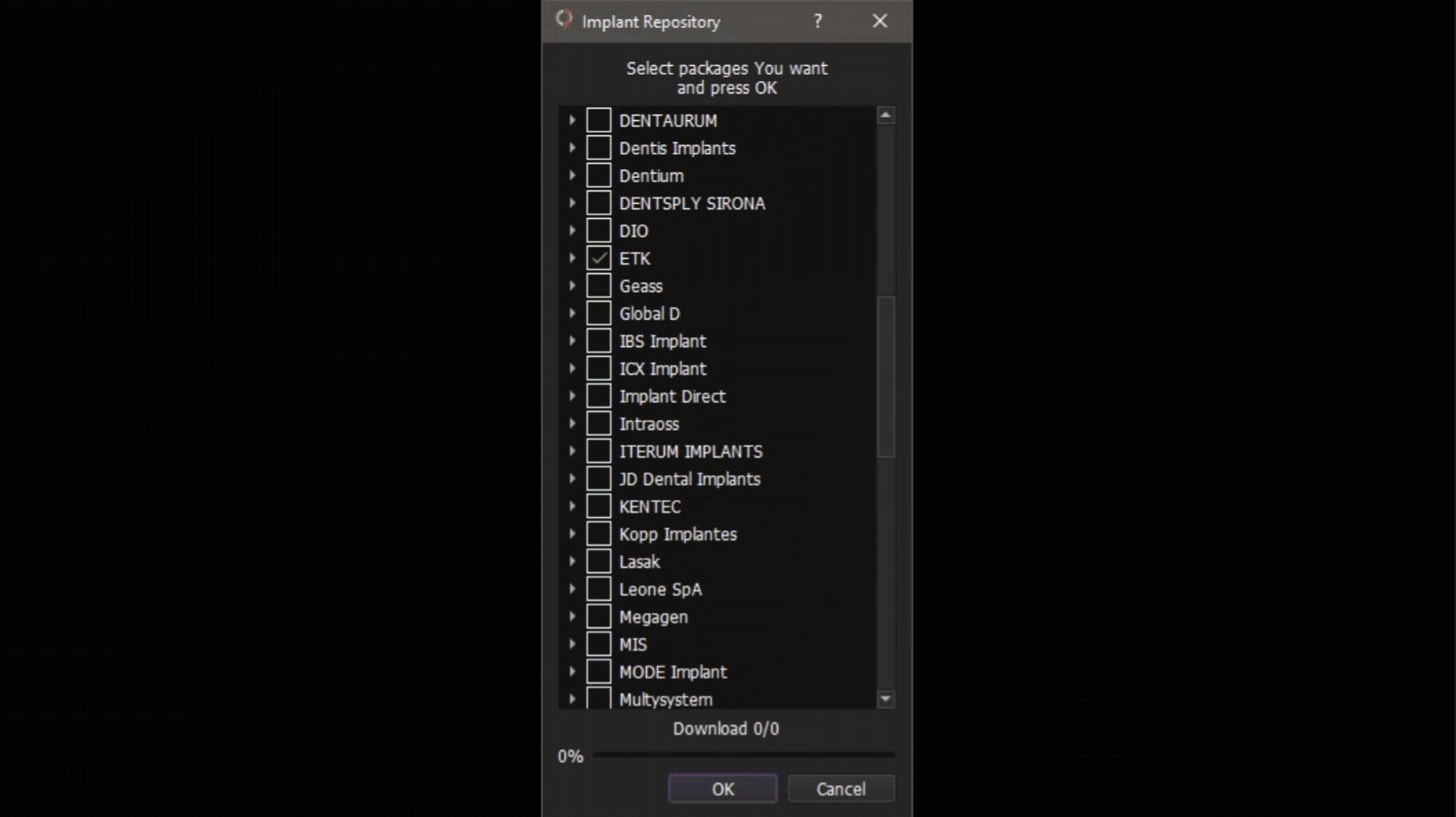Viewport: 1456px width, 817px height.
Task: Expand the MODE Implant arrow
Action: pos(572,672)
